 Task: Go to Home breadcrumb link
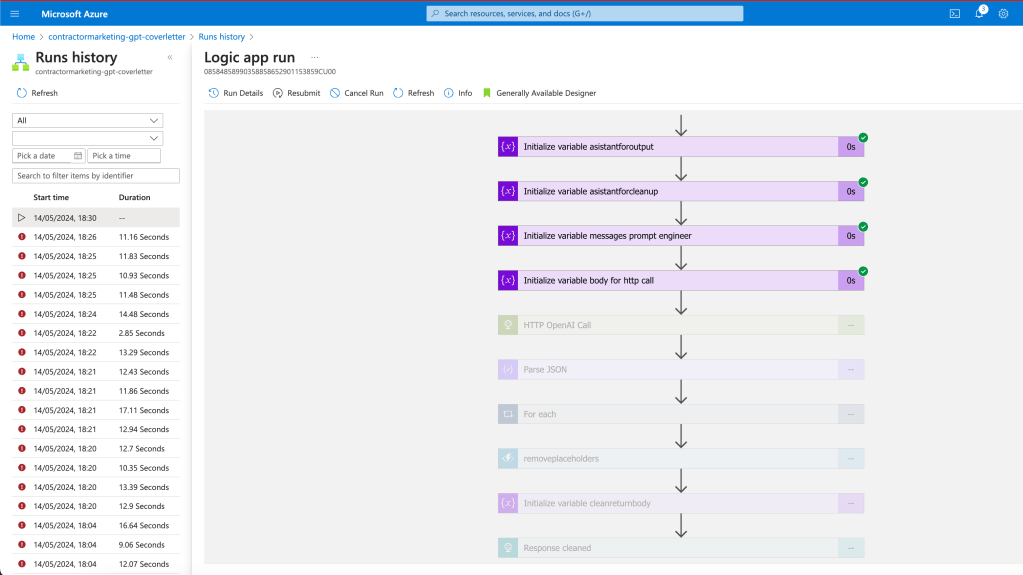click(x=23, y=37)
